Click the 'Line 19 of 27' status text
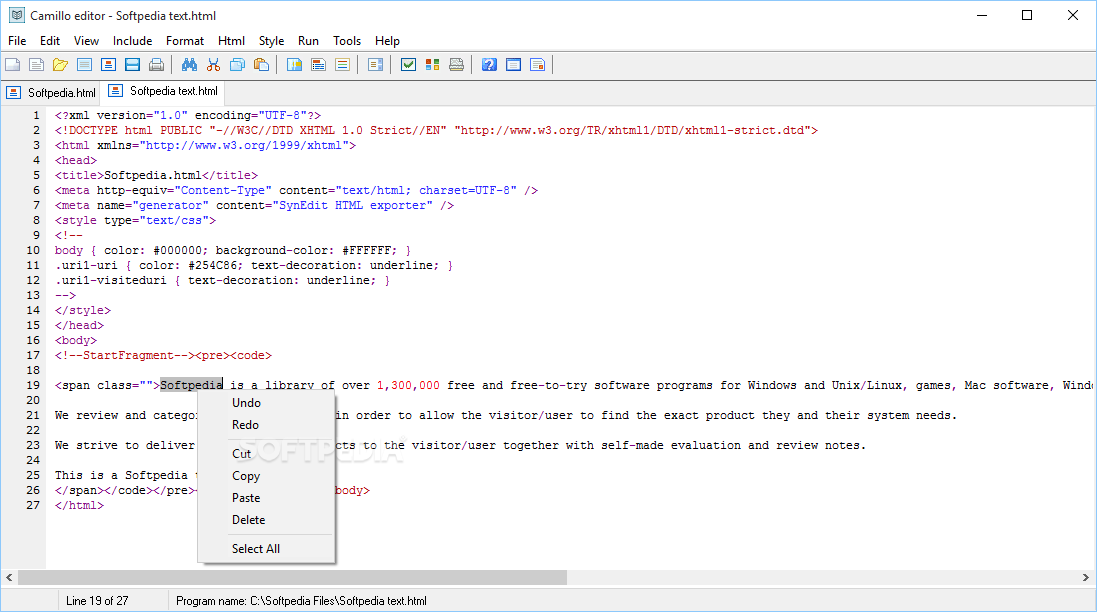The height and width of the screenshot is (612, 1097). pos(97,601)
